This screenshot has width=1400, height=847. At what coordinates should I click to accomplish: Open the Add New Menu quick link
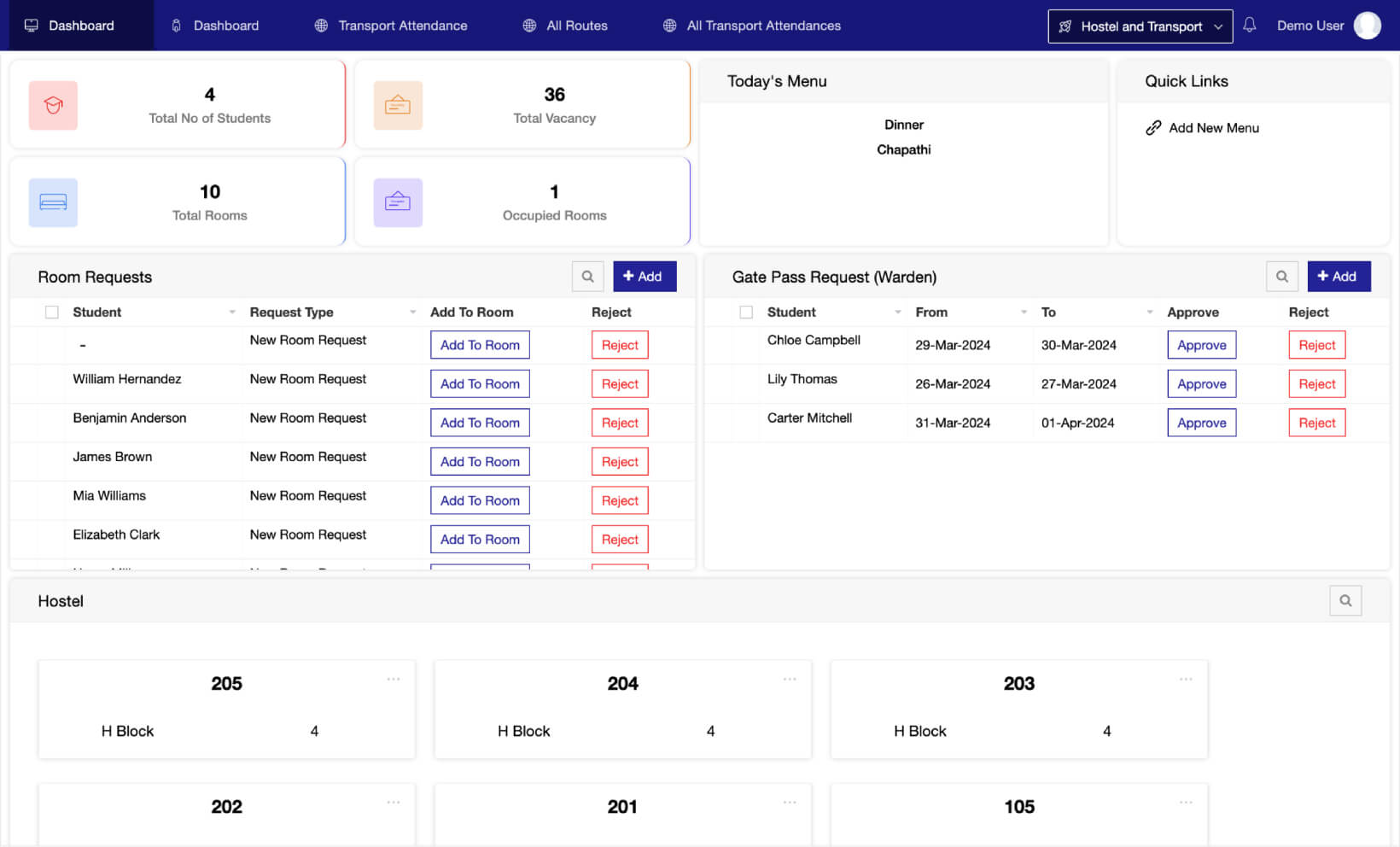coord(1213,128)
